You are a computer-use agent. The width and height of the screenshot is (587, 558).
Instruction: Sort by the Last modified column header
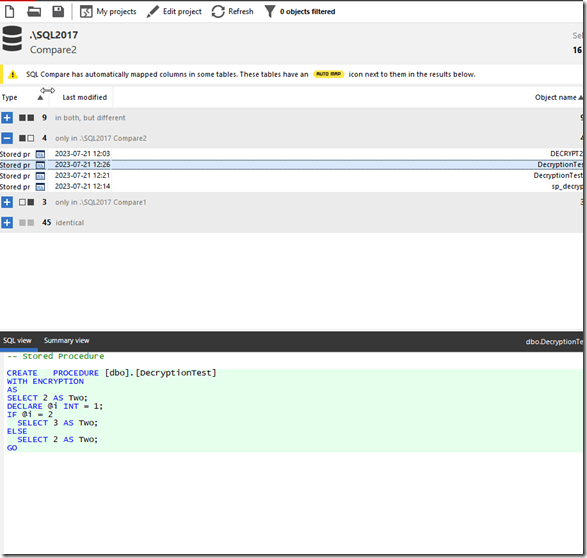coord(85,97)
